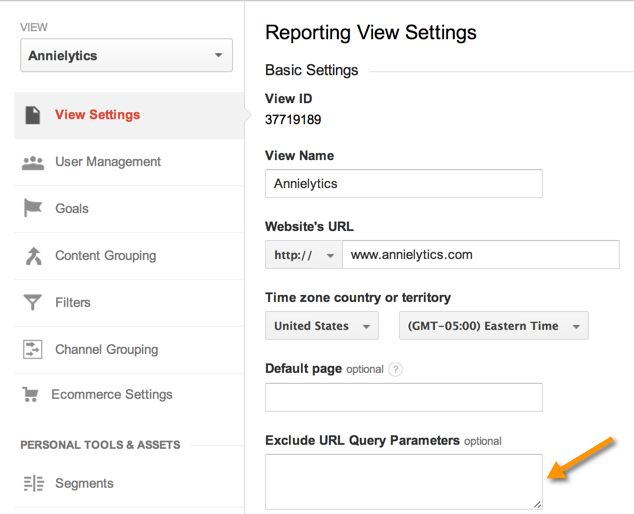Focus the View Name text field

(404, 184)
